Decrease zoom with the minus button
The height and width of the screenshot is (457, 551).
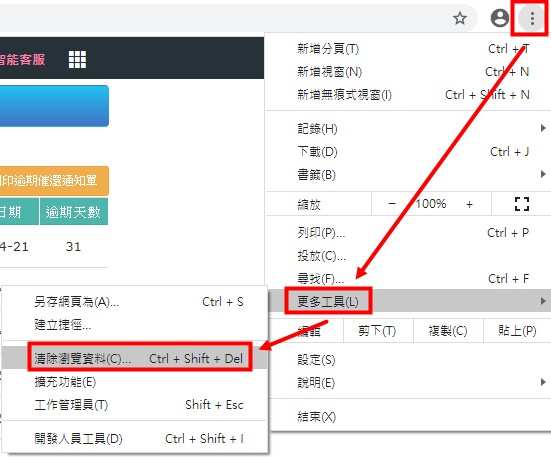[392, 203]
